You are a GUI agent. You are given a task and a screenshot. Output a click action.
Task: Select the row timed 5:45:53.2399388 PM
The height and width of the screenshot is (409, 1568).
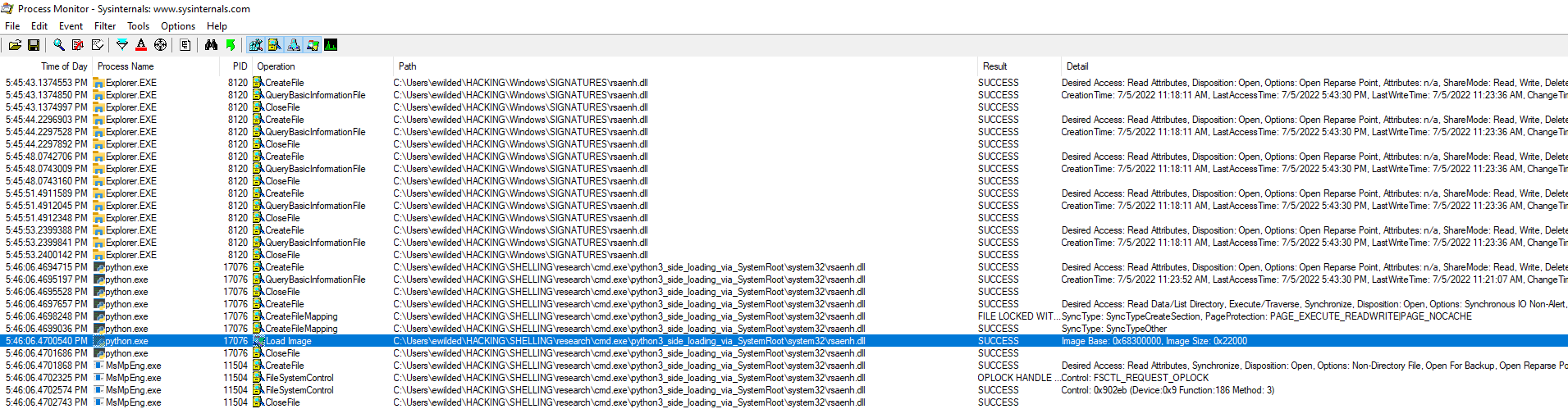click(x=784, y=230)
